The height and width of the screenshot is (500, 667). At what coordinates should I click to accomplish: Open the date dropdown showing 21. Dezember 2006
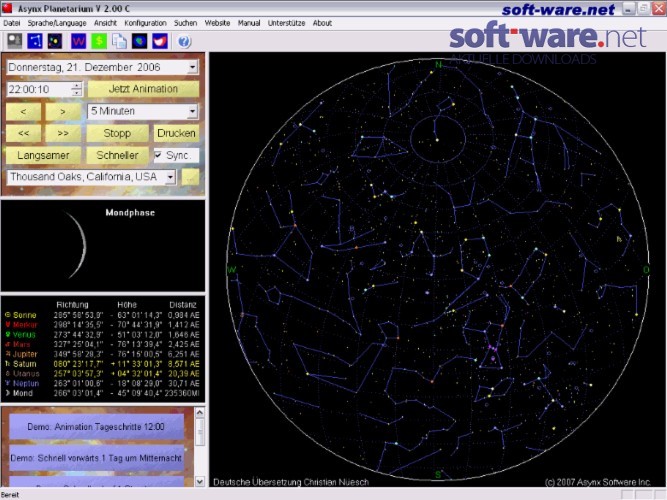tap(193, 67)
